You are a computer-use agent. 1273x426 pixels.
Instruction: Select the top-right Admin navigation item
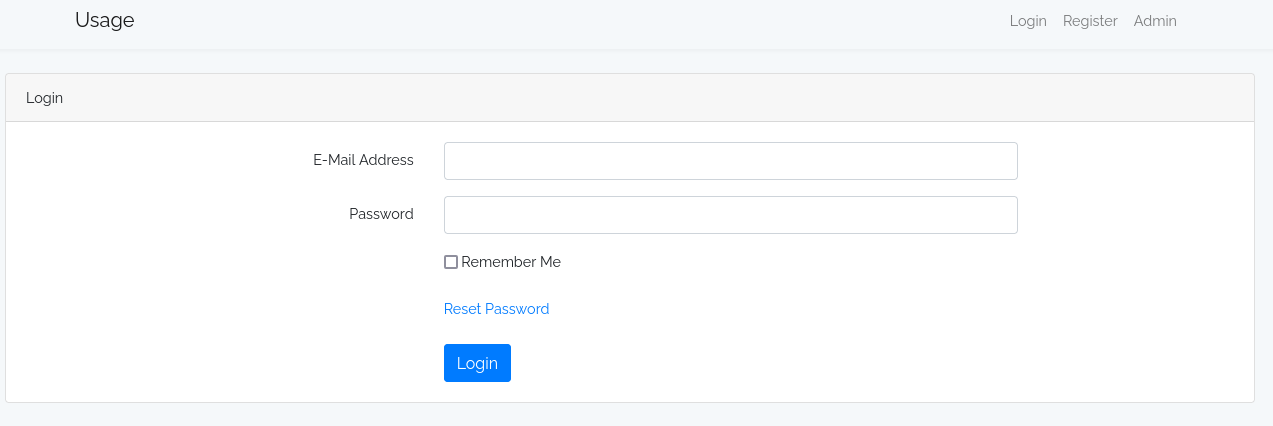click(1155, 21)
